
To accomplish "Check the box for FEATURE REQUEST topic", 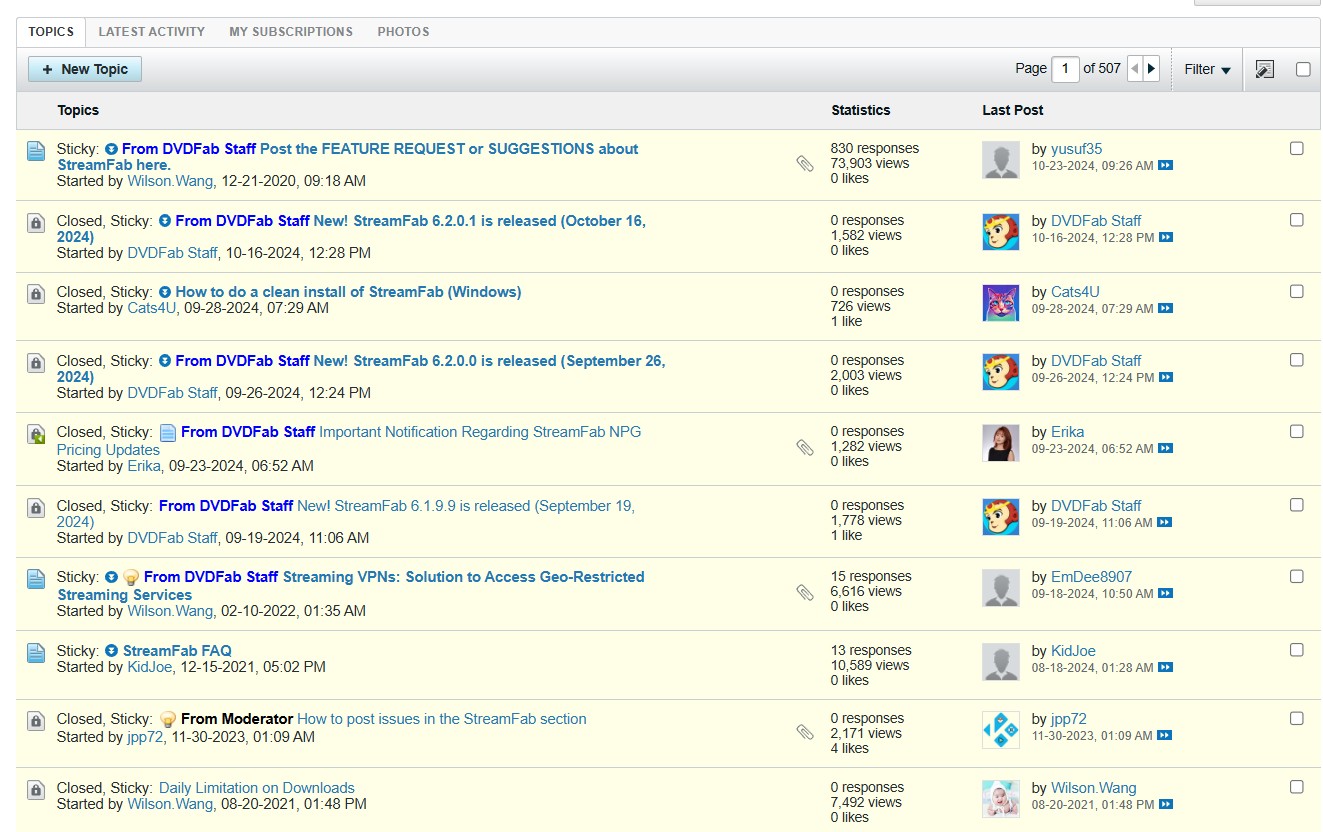I will point(1297,149).
